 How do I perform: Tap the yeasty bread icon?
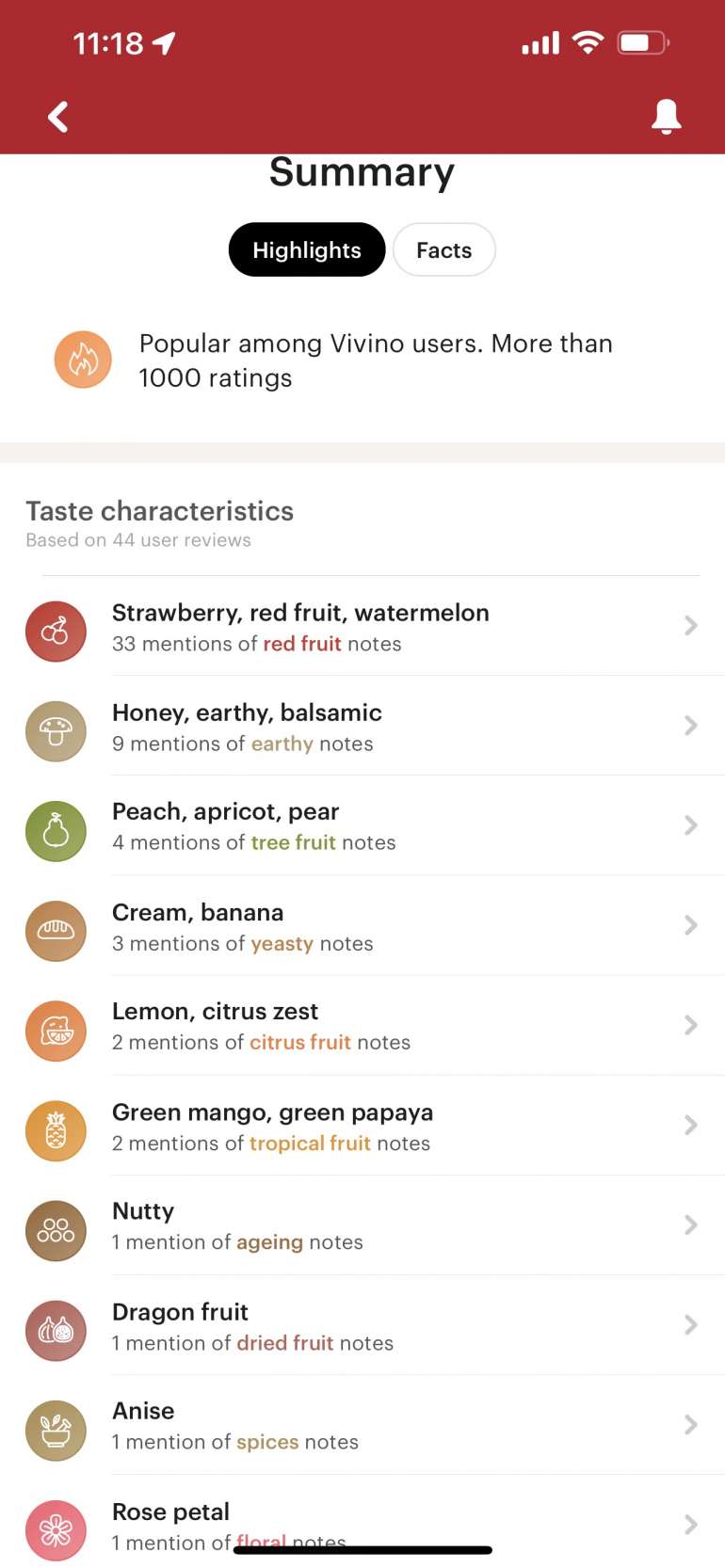coord(56,931)
